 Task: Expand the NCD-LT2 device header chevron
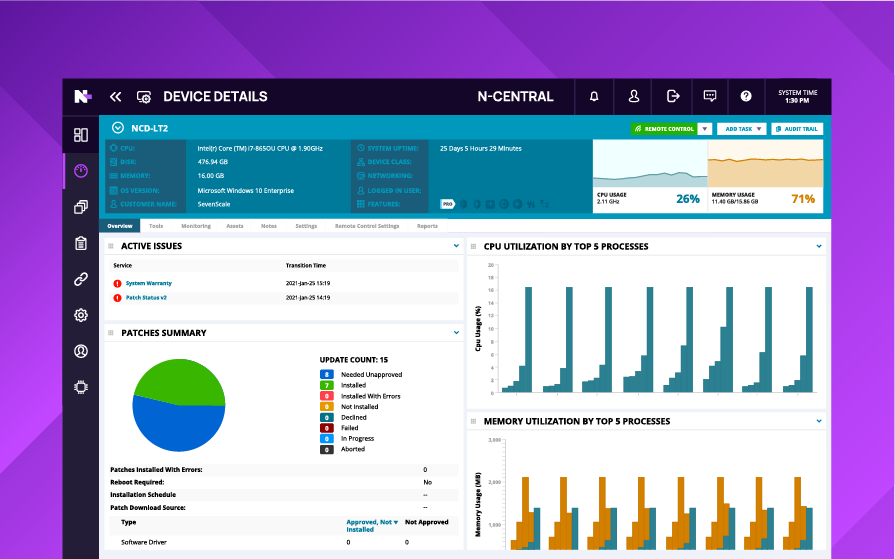[x=118, y=128]
